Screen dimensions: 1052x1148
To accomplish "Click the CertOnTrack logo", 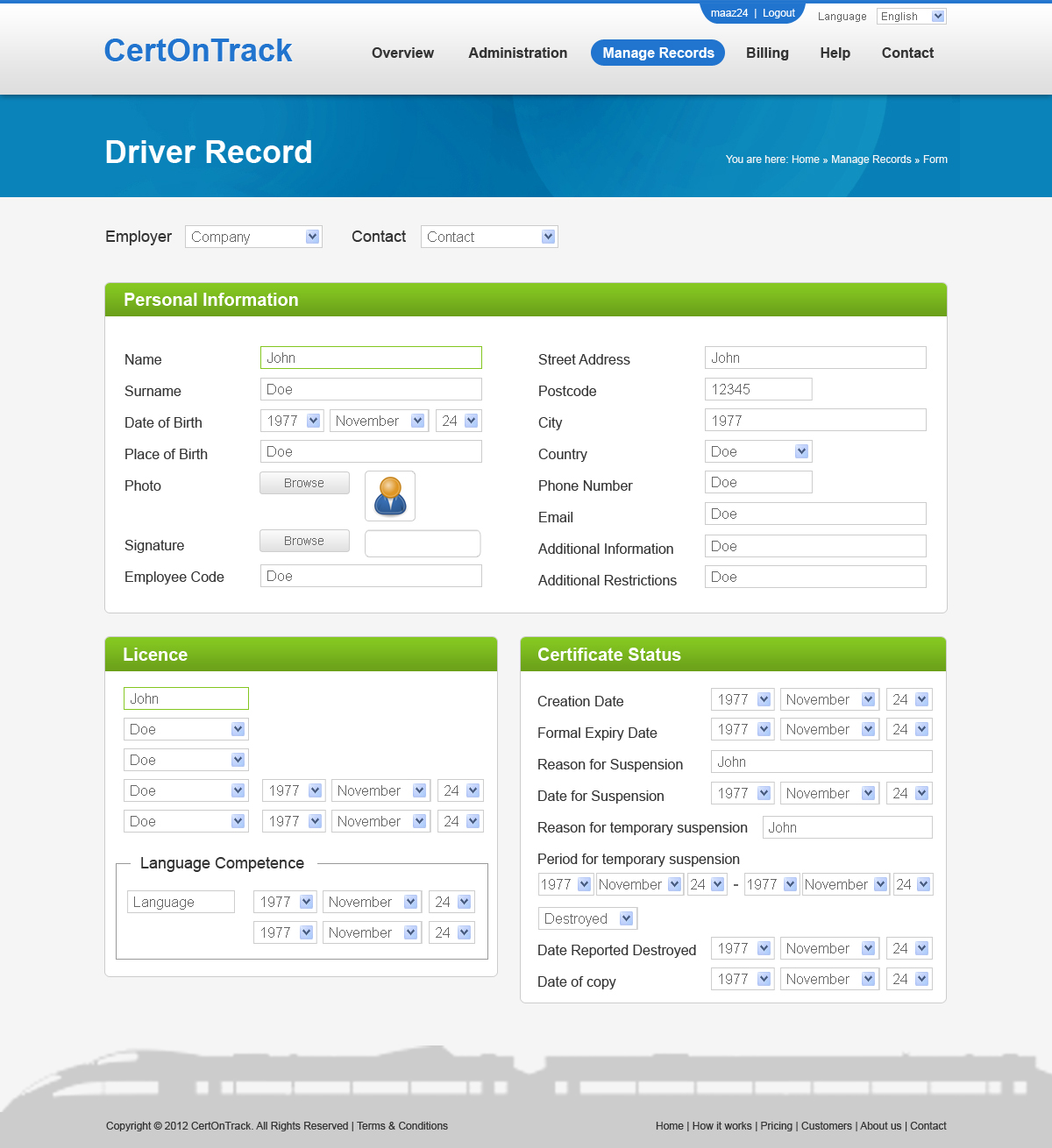I will tap(198, 51).
